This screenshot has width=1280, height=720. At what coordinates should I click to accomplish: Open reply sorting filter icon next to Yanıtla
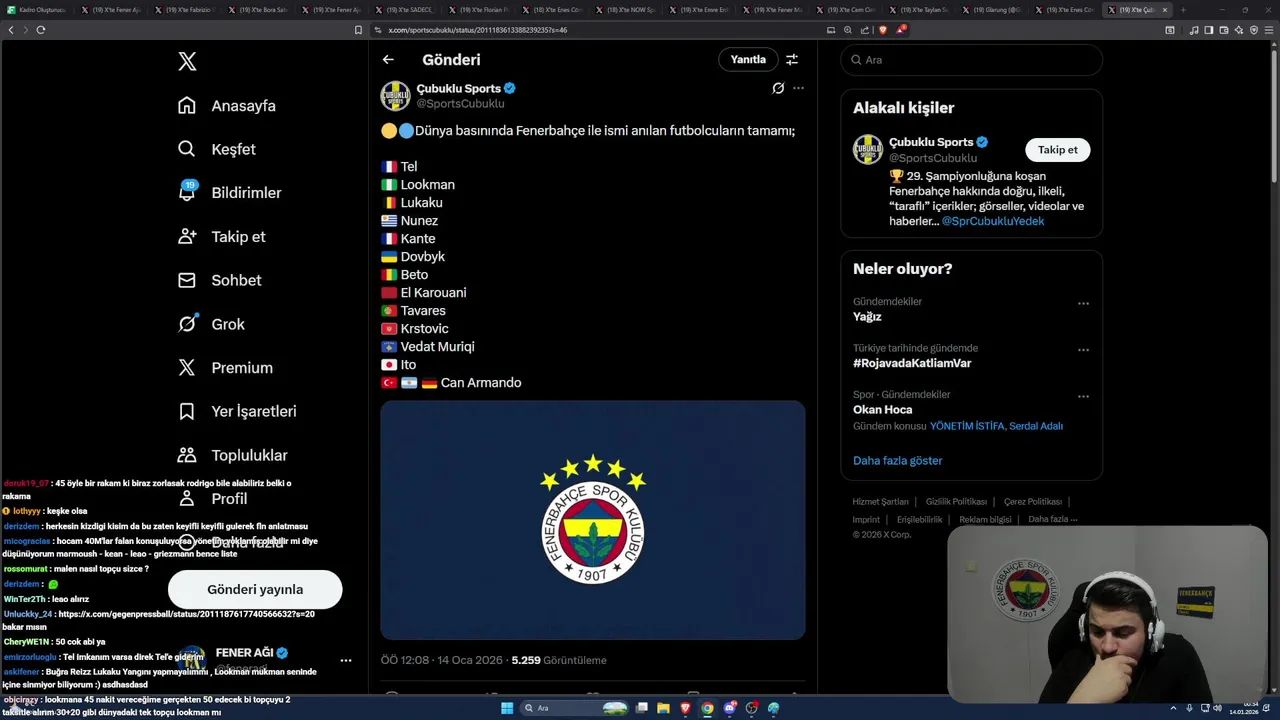click(792, 60)
